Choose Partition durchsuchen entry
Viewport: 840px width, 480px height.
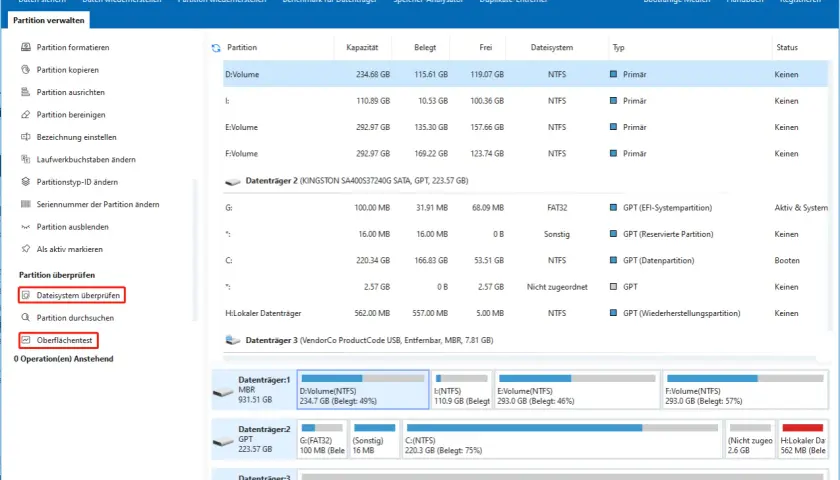pos(75,318)
